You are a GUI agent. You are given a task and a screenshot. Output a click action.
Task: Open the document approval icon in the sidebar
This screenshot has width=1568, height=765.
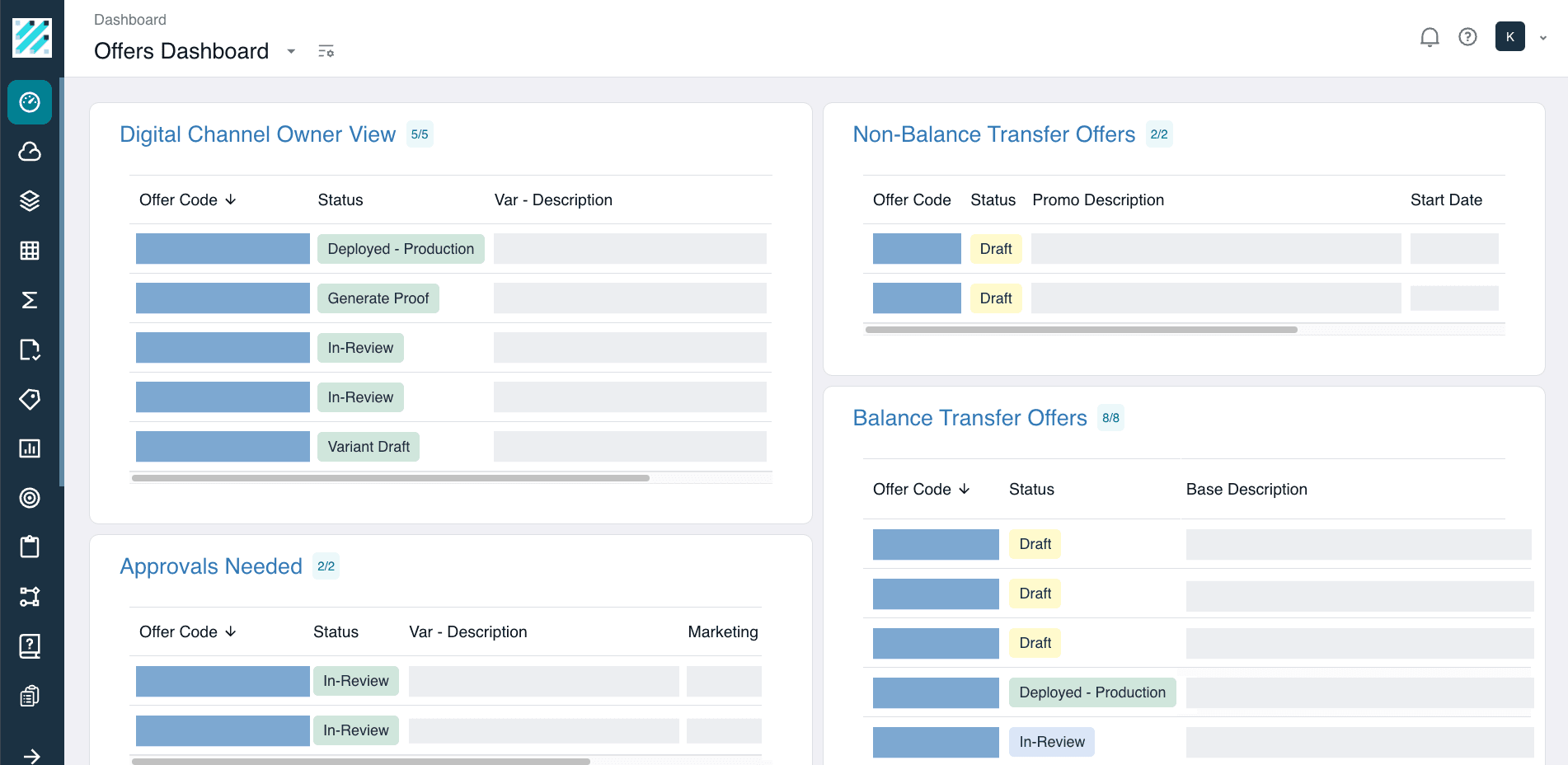[x=30, y=350]
